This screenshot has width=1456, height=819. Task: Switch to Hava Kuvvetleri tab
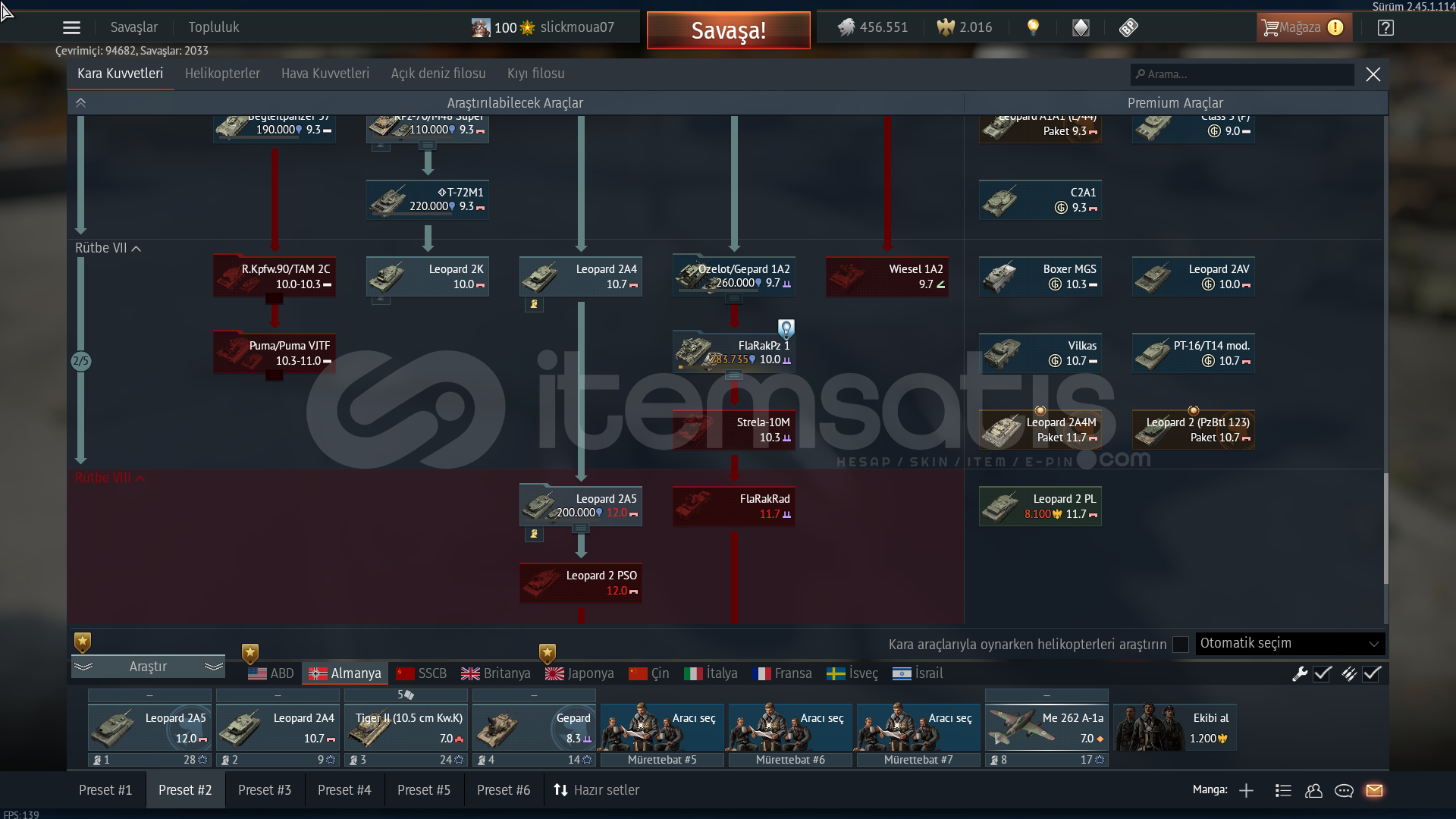[x=325, y=74]
